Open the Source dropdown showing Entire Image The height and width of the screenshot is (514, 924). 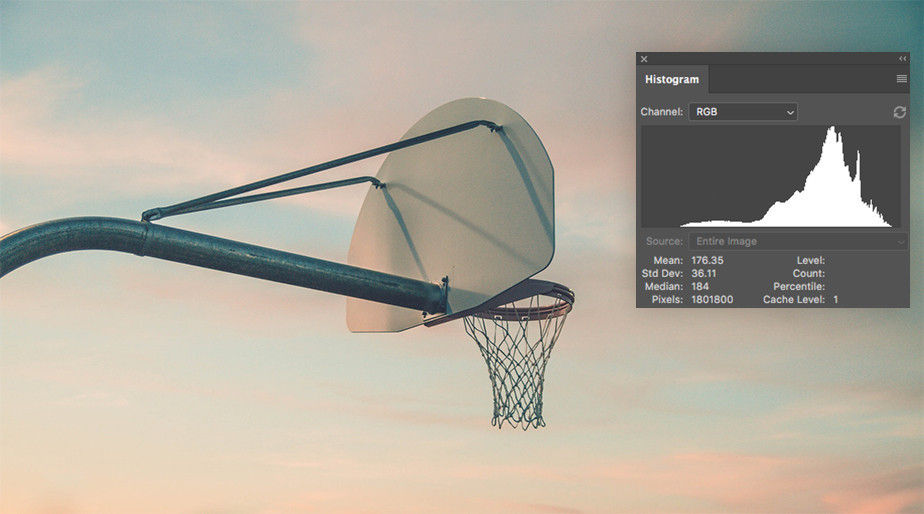pos(798,241)
